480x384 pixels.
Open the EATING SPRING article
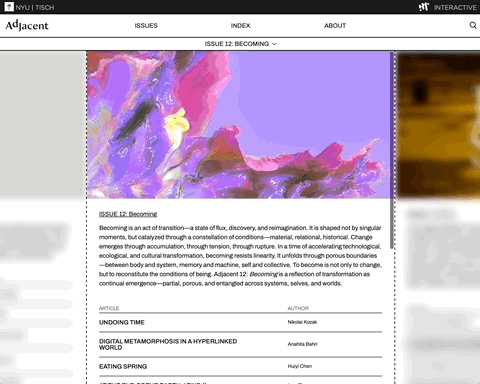[x=123, y=366]
